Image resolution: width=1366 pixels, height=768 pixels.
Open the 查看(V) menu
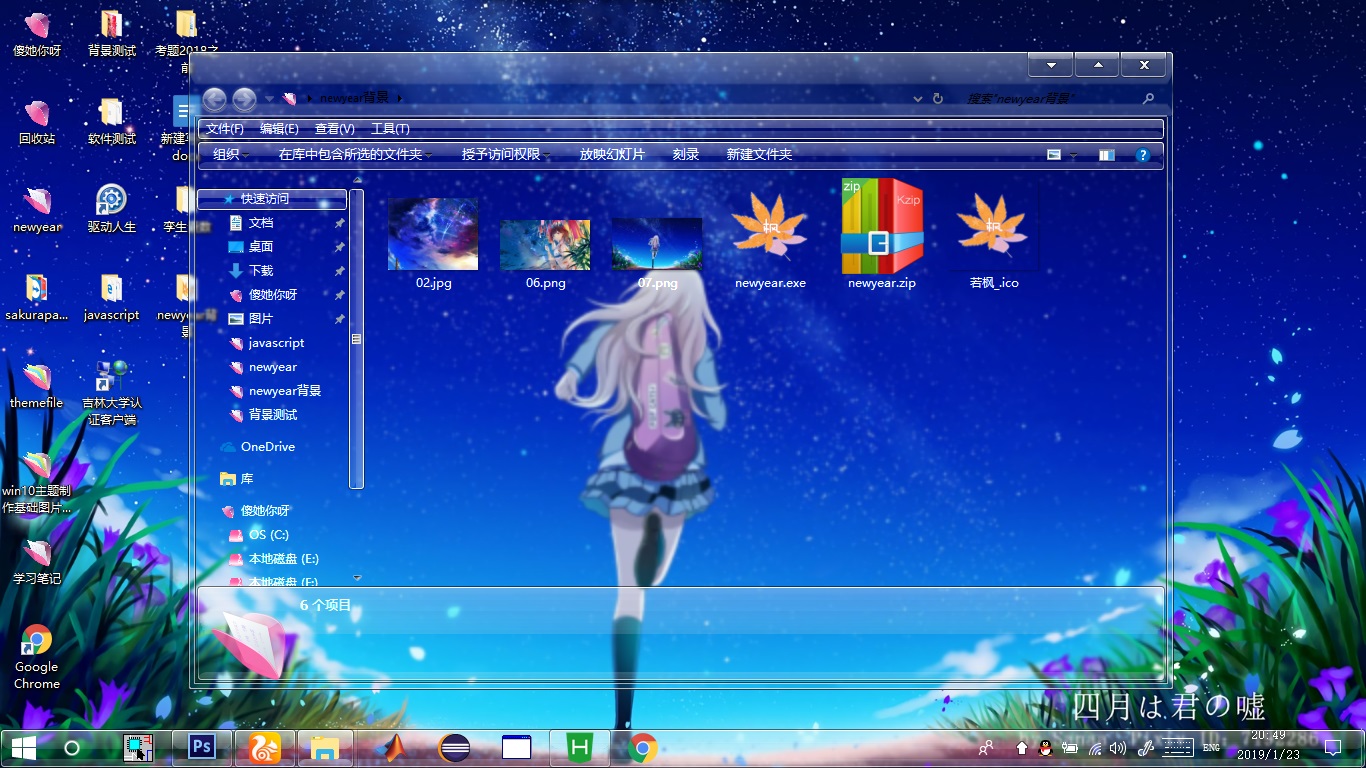coord(335,129)
